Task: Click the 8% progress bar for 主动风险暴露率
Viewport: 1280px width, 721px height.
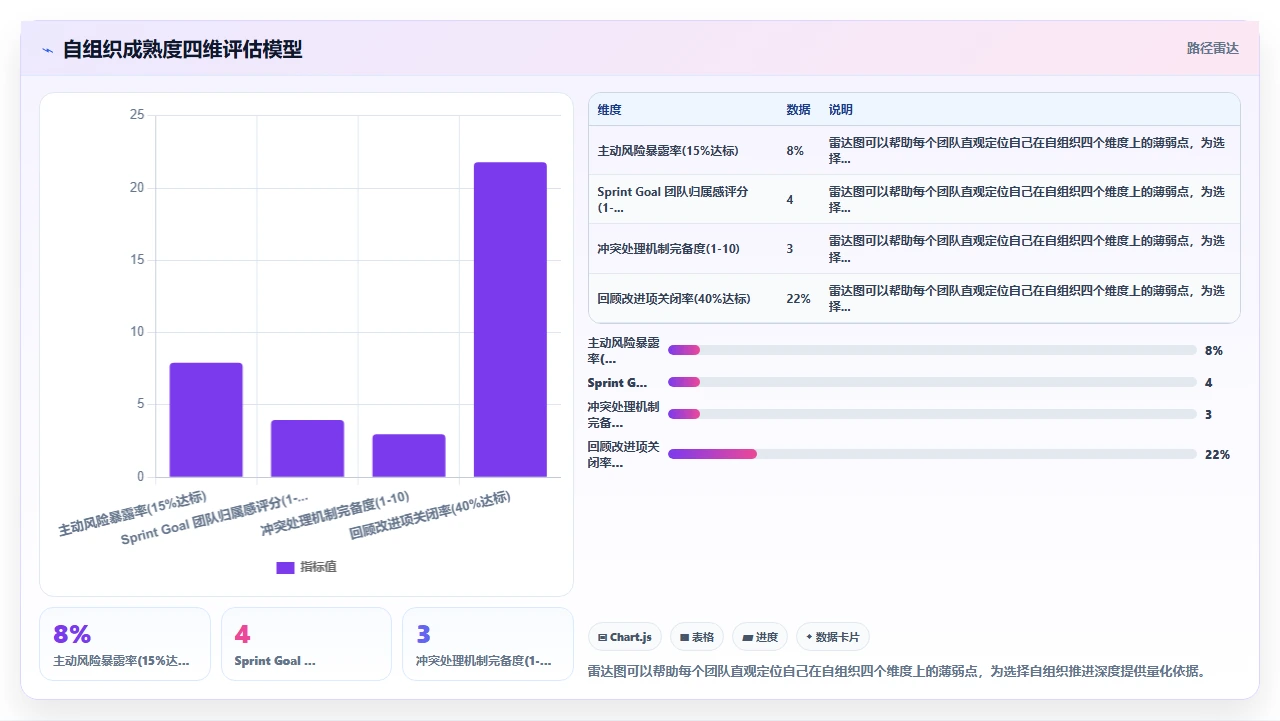Action: 932,350
